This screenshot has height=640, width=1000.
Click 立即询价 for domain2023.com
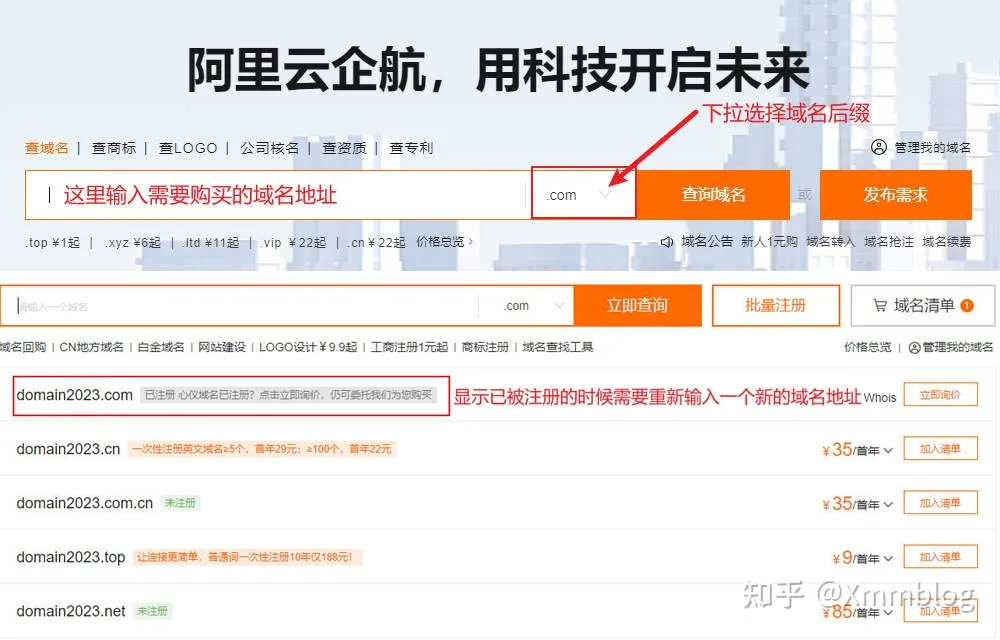pos(940,395)
